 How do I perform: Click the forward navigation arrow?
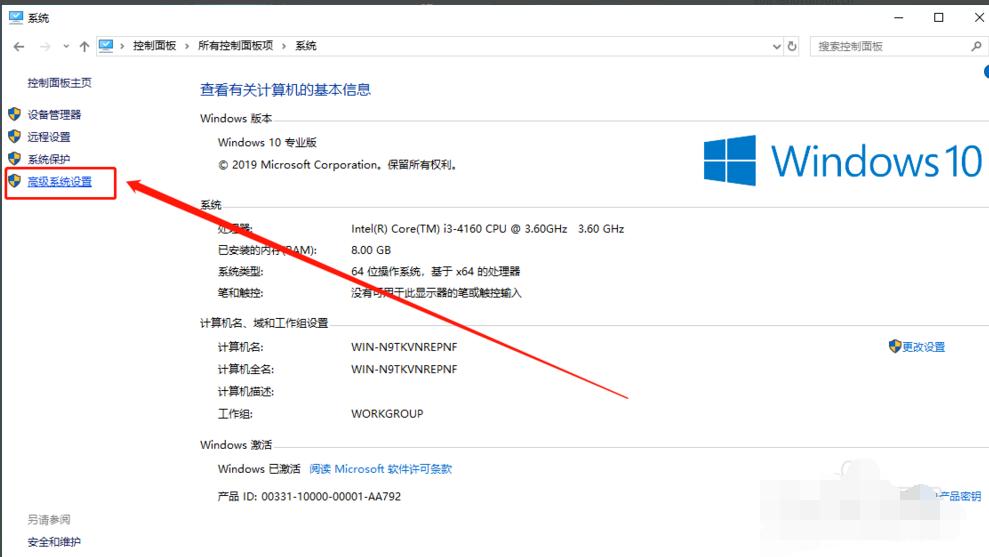click(x=44, y=46)
